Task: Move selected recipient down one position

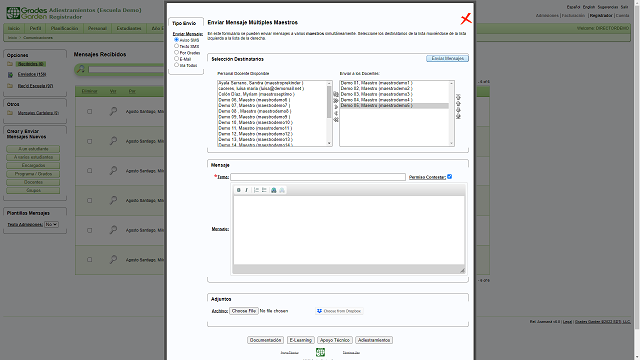Action: [x=458, y=110]
